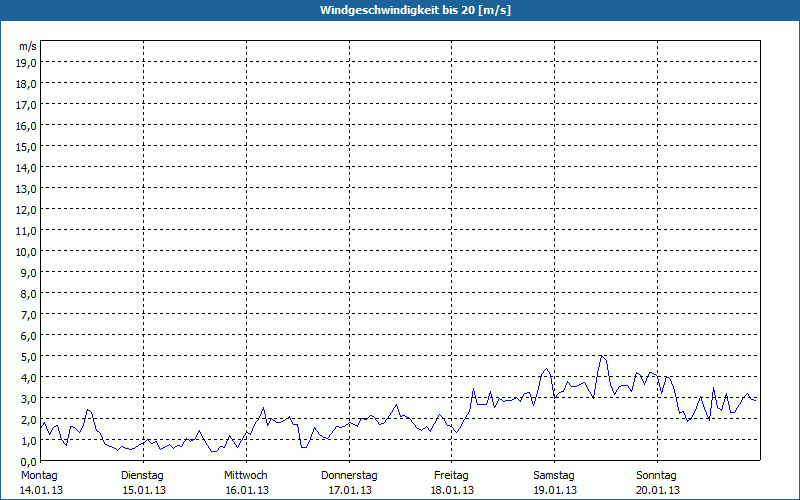Click the date label 20.01.13
The image size is (800, 500).
pyautogui.click(x=658, y=490)
